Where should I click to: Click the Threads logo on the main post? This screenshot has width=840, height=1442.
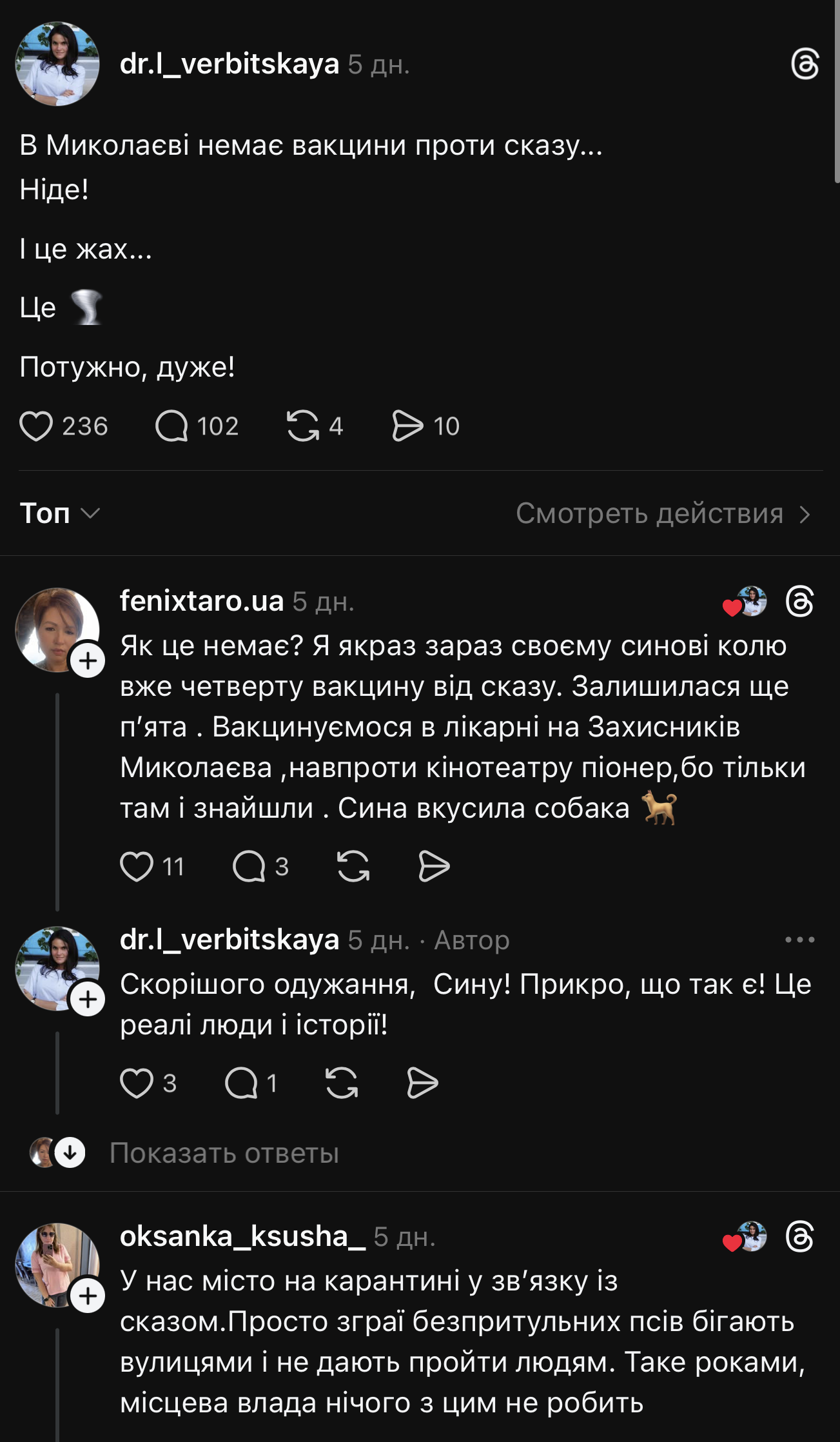805,64
